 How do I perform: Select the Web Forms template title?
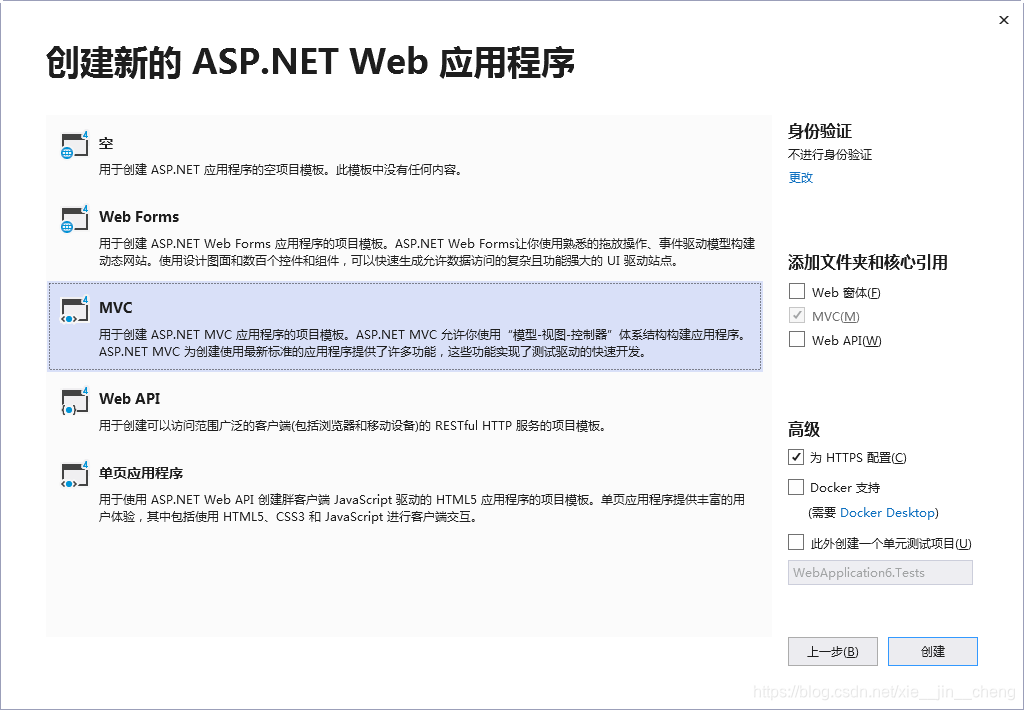(139, 217)
